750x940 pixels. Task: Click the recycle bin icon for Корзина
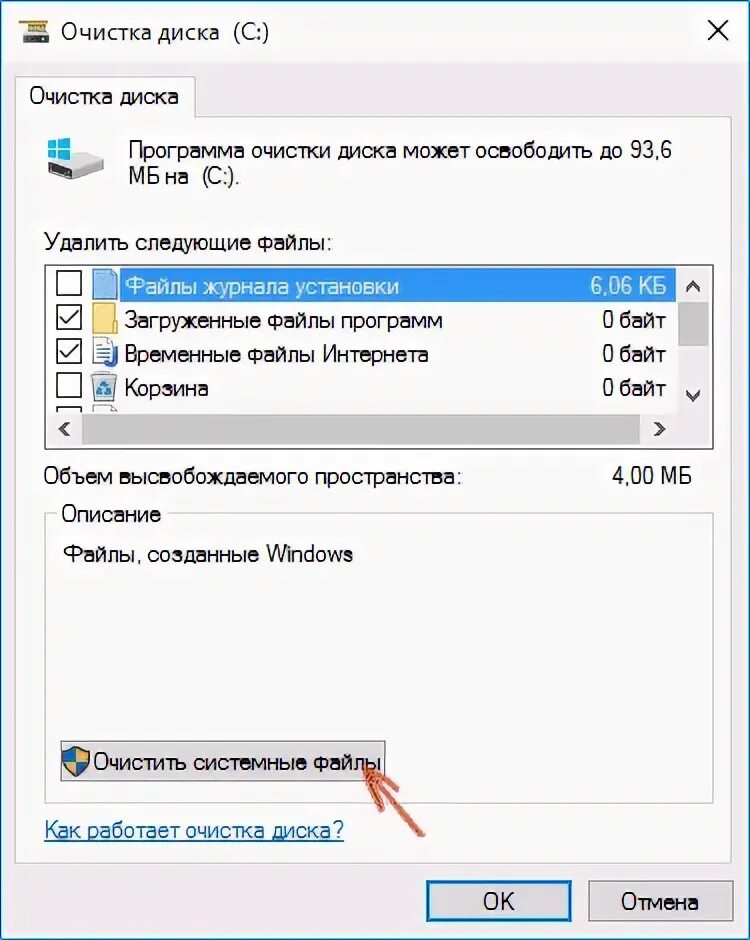[x=104, y=387]
